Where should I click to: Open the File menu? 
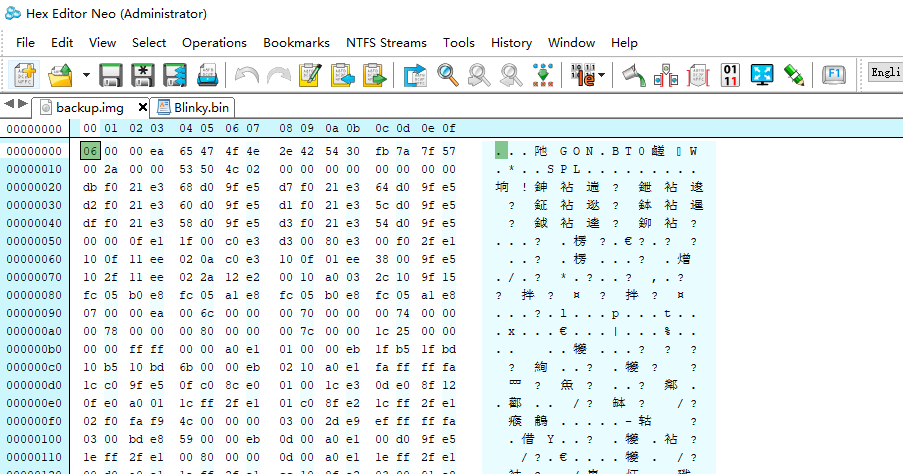[25, 43]
